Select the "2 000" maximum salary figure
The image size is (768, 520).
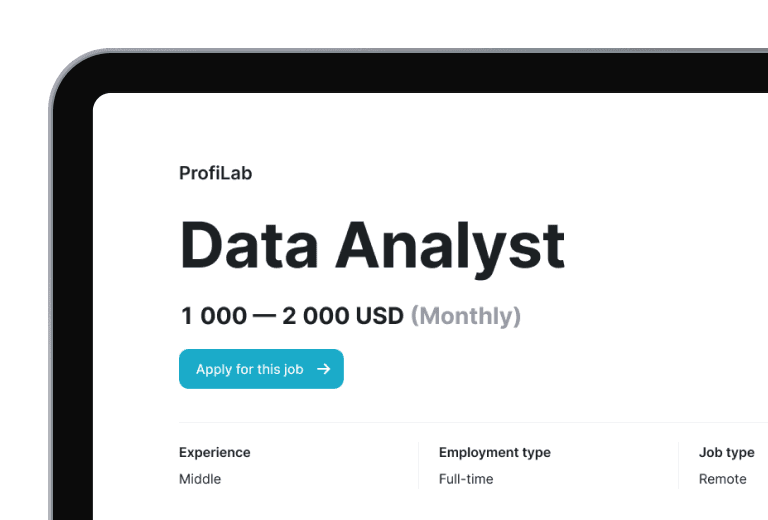coord(315,317)
